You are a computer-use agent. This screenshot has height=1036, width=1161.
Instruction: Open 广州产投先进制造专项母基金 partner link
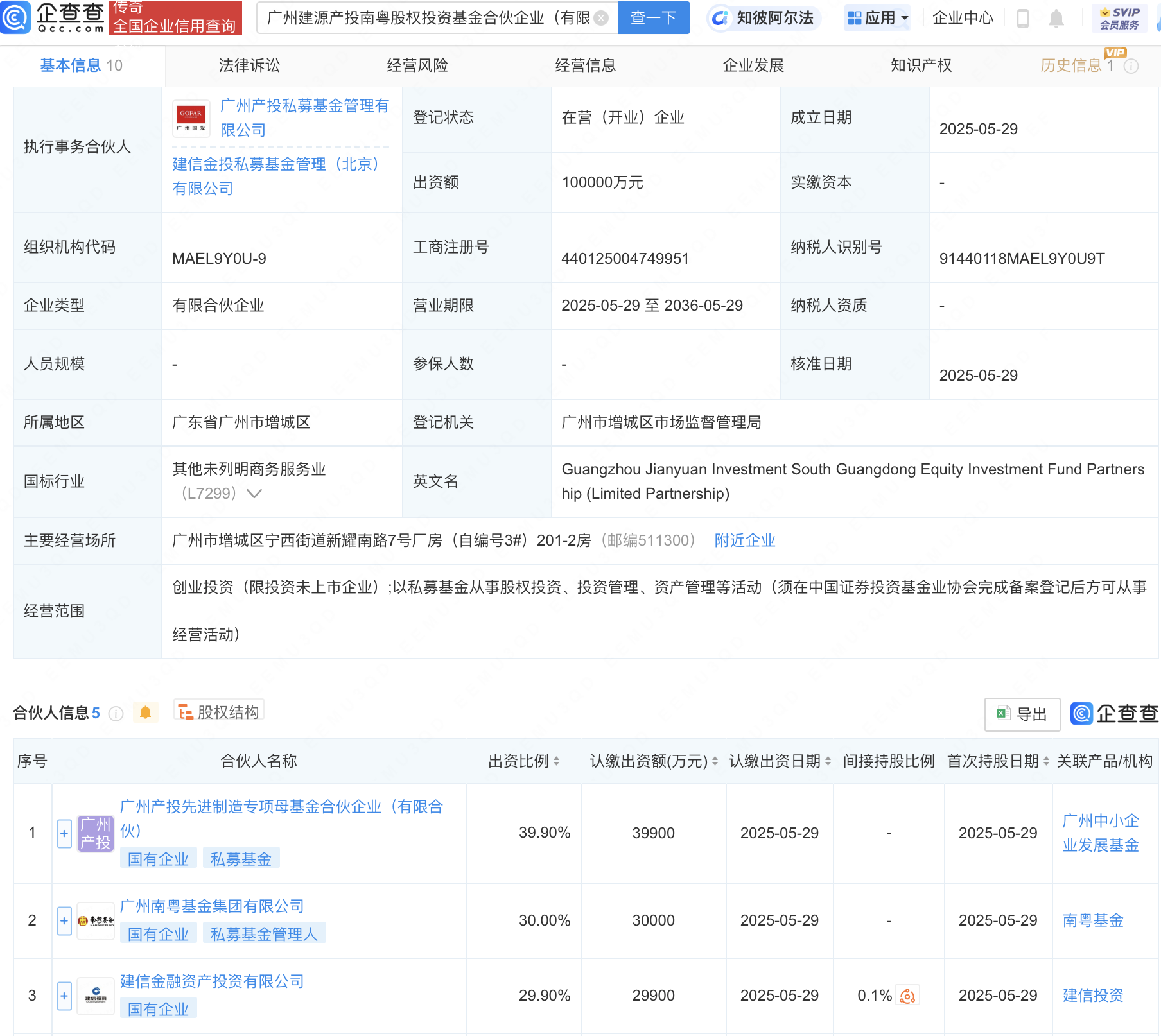point(282,819)
